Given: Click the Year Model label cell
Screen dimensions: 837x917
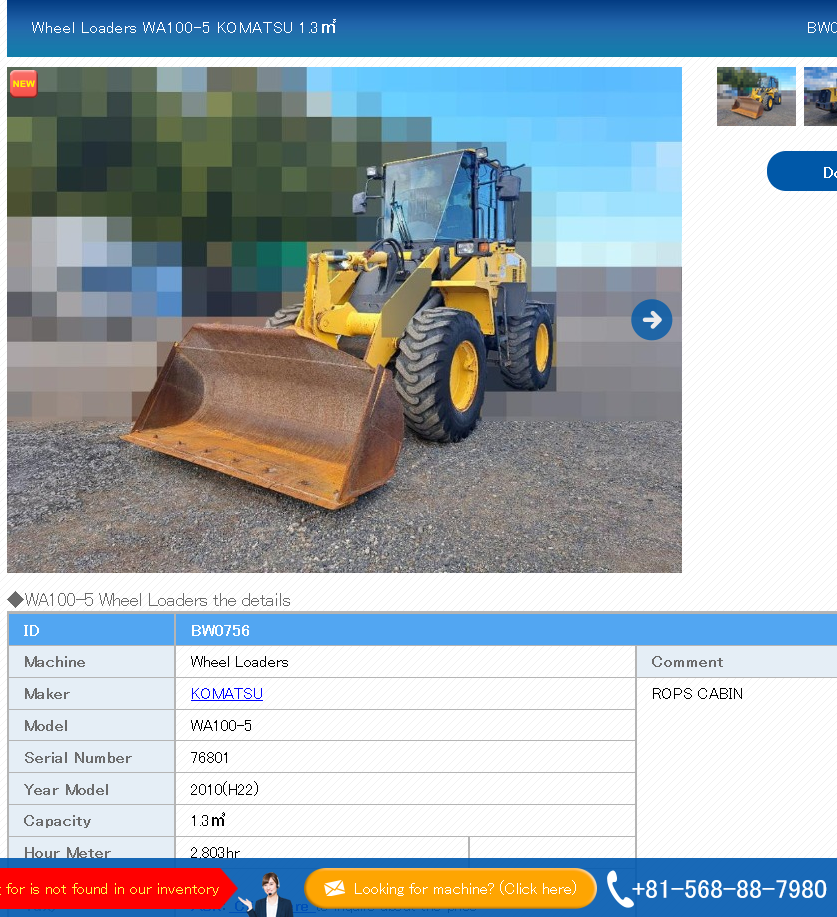Looking at the screenshot, I should tap(92, 790).
